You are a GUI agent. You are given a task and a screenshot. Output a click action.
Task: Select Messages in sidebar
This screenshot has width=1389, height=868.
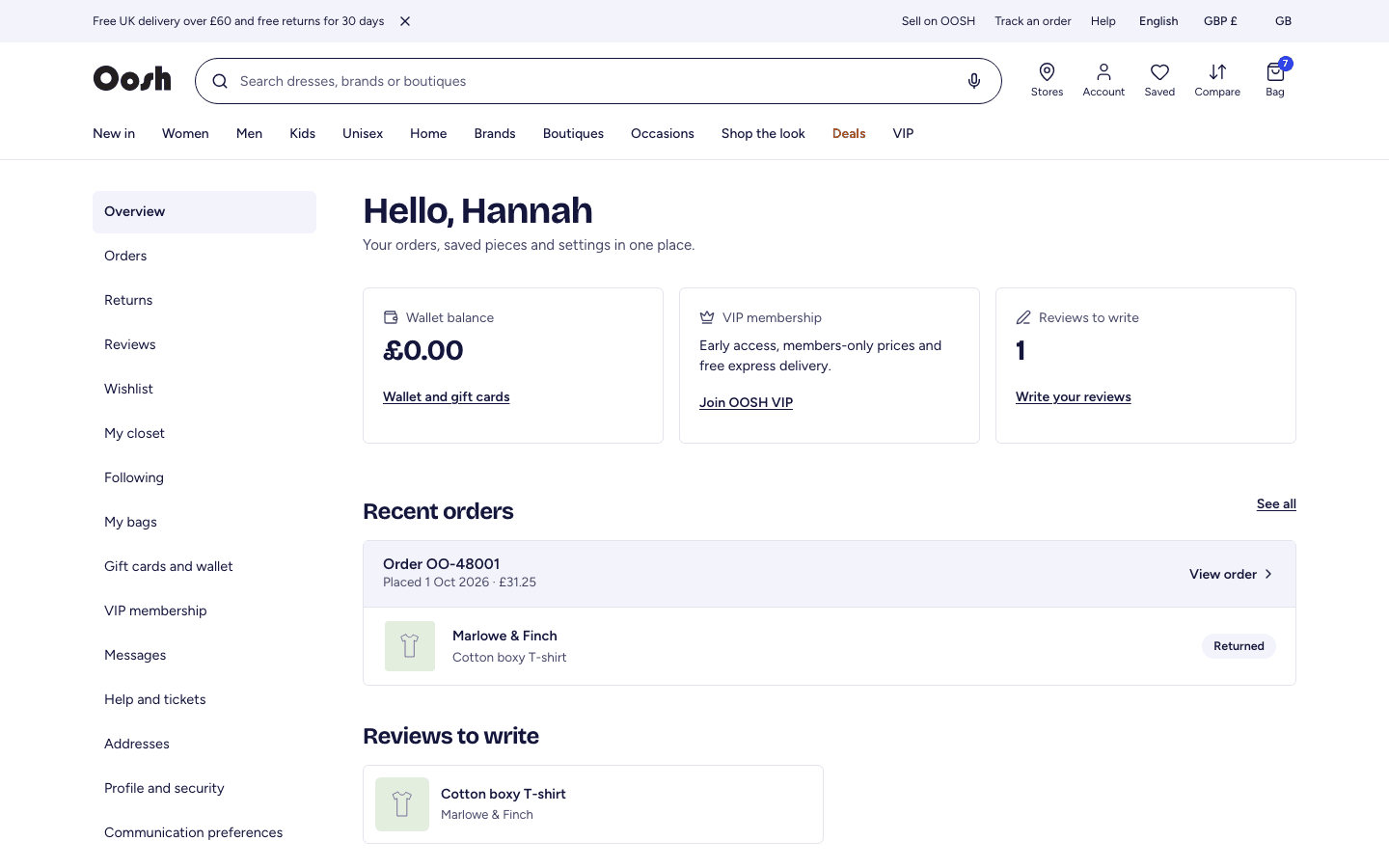click(x=204, y=656)
